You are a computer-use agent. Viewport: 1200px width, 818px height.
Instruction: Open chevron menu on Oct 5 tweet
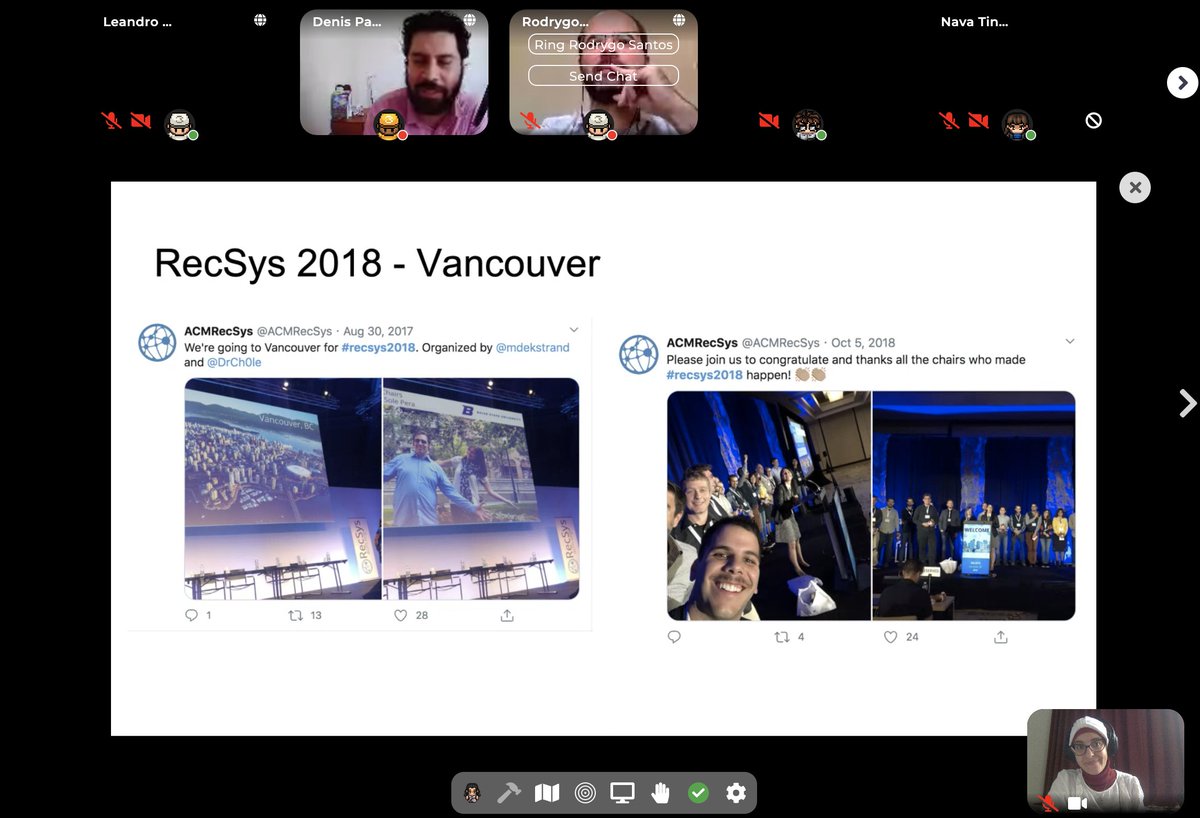[1070, 341]
